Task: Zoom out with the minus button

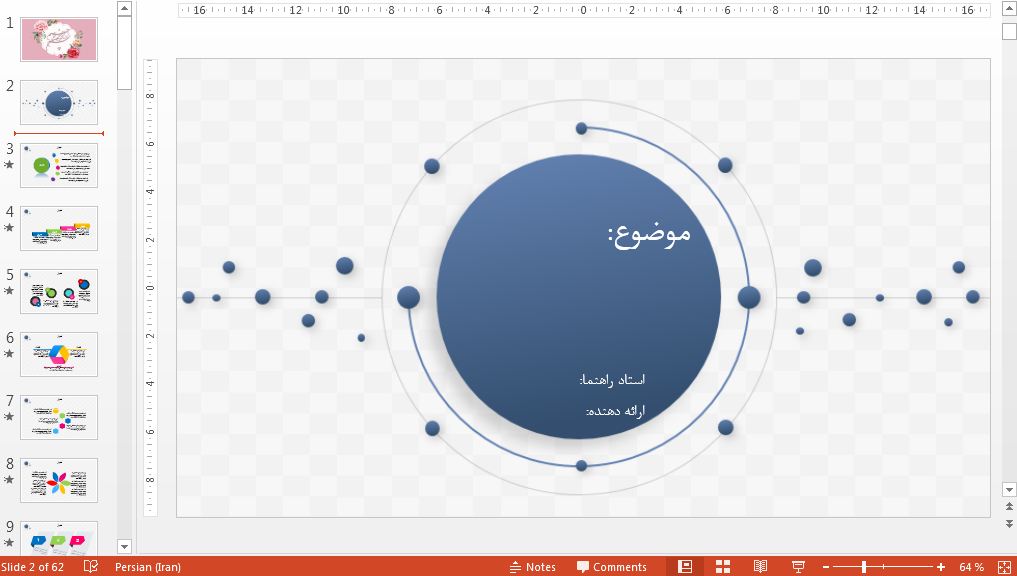Action: 826,566
